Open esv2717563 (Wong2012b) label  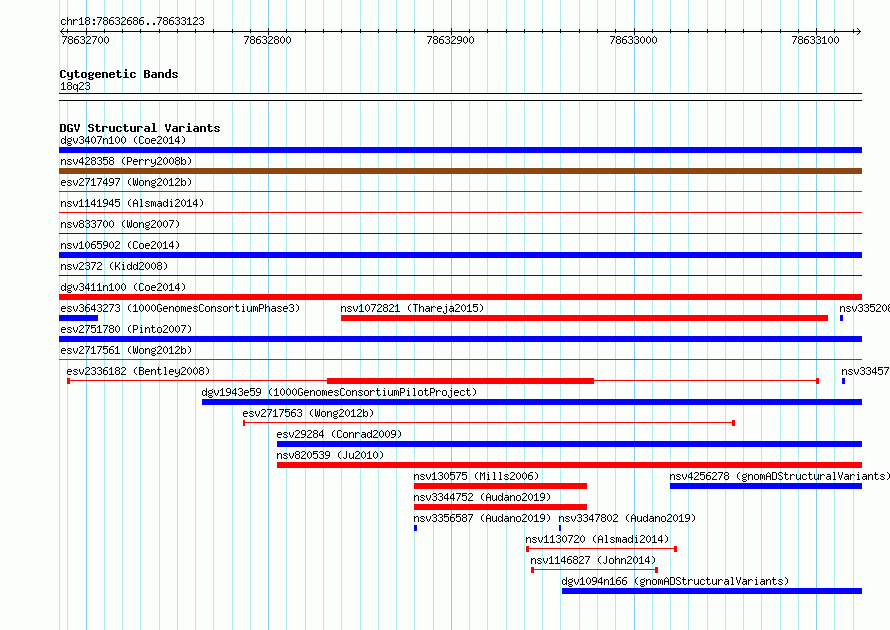coord(308,413)
